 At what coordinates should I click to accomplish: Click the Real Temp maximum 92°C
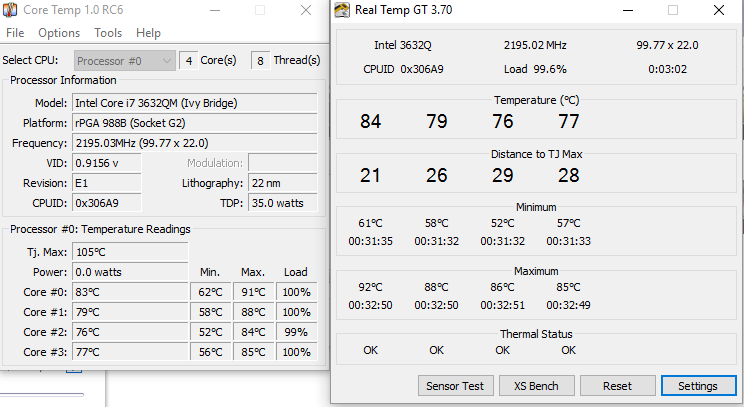[370, 287]
